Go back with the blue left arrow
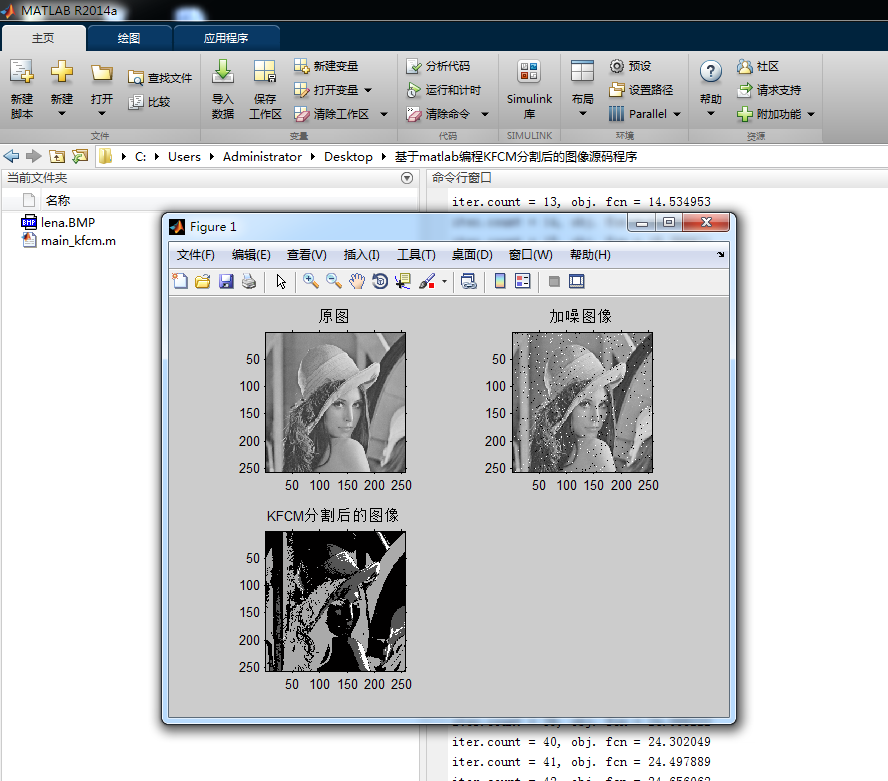This screenshot has width=888, height=781. (x=11, y=156)
